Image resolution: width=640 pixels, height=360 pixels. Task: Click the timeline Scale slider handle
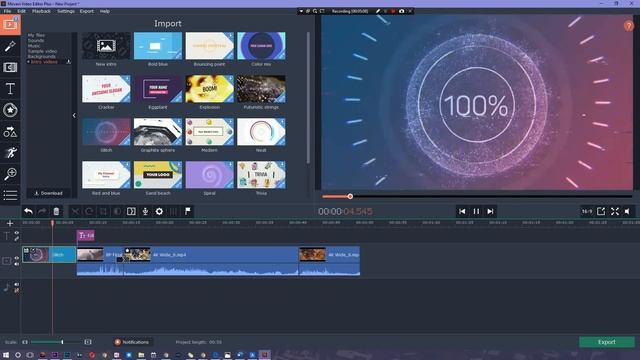(x=62, y=342)
